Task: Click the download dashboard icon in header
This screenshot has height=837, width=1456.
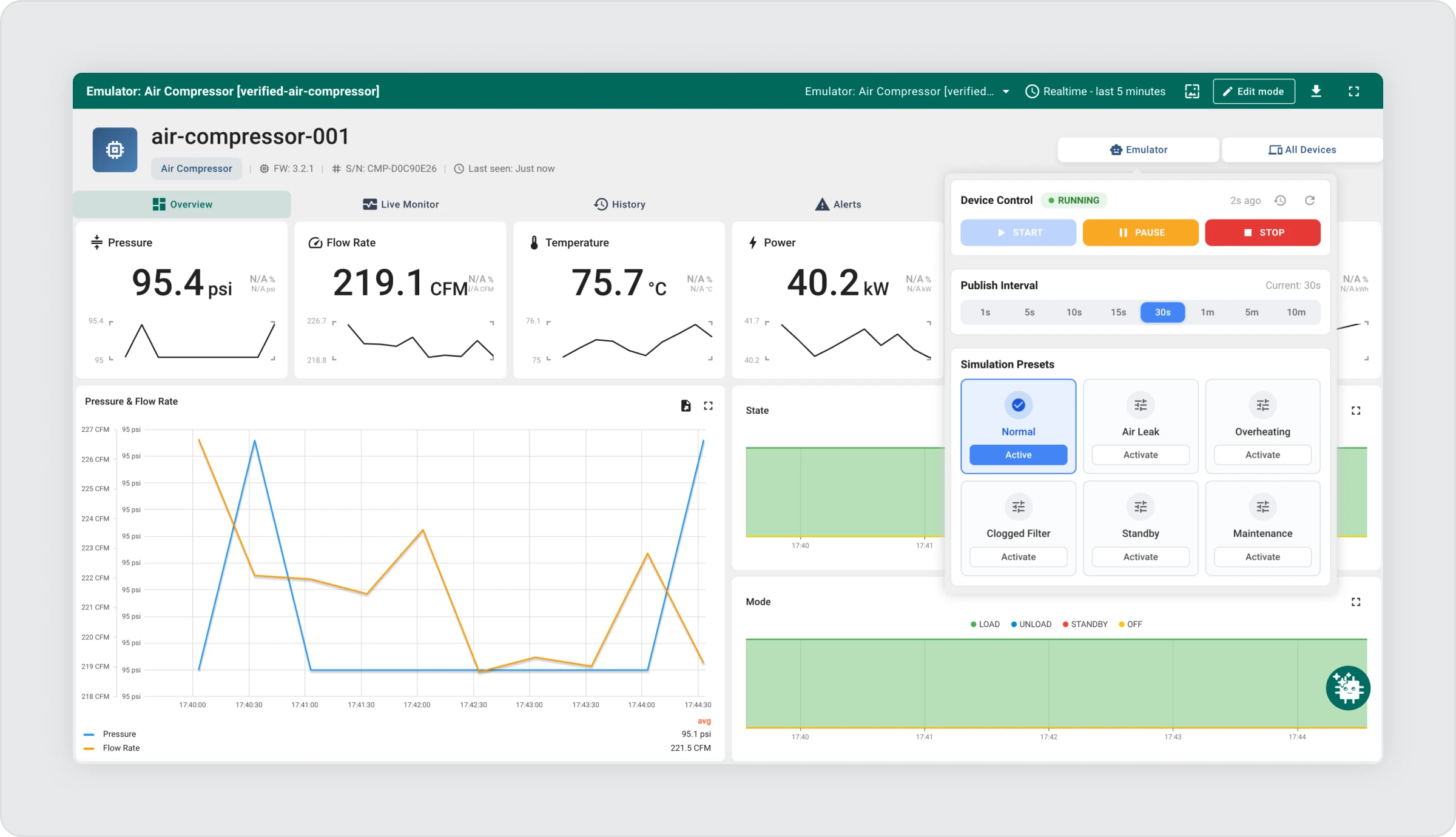Action: pyautogui.click(x=1316, y=91)
